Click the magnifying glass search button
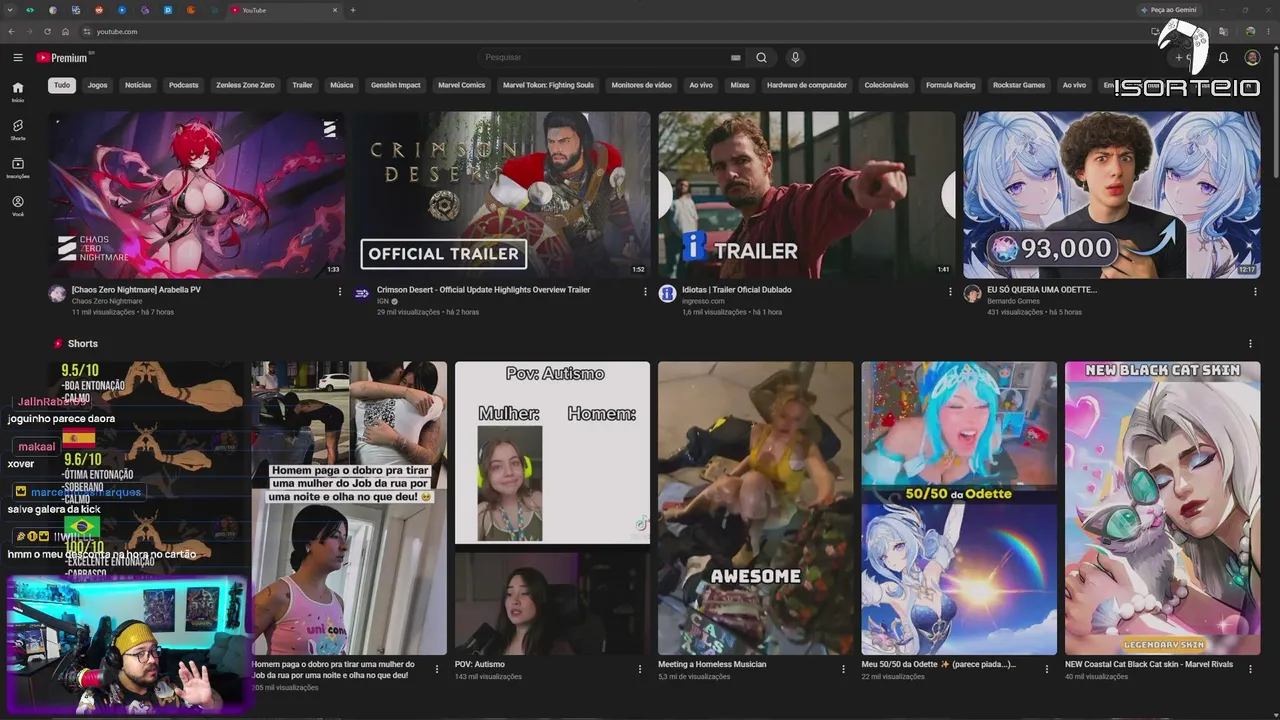The image size is (1280, 720). [x=761, y=58]
